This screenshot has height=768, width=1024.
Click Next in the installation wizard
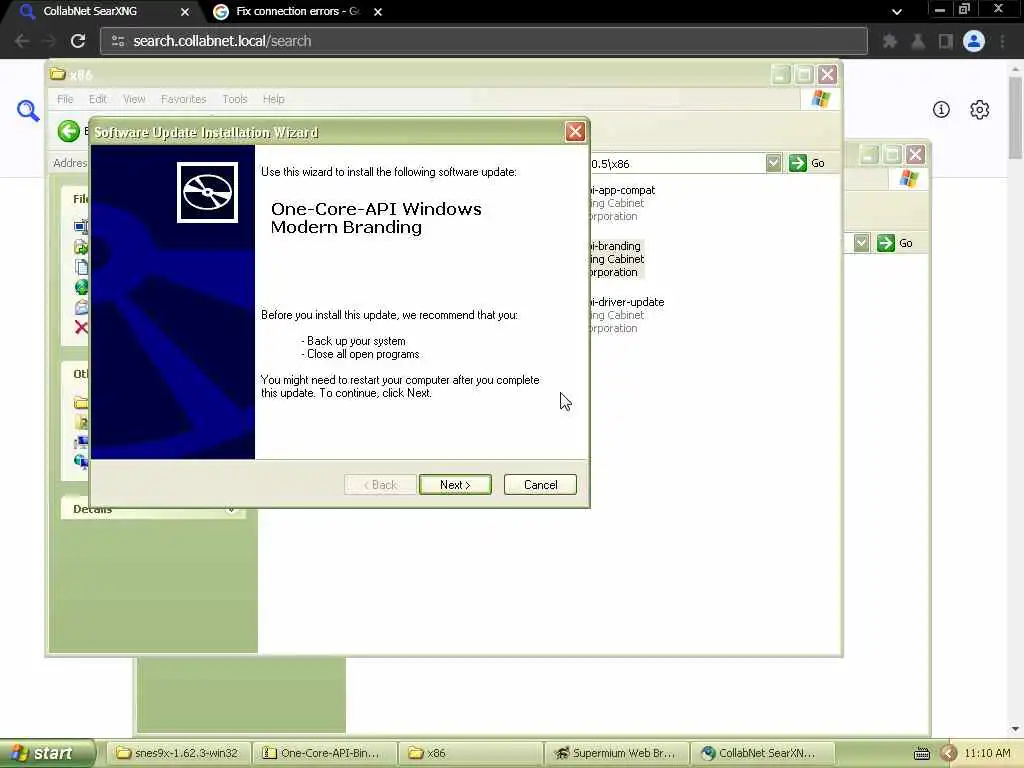click(x=455, y=485)
